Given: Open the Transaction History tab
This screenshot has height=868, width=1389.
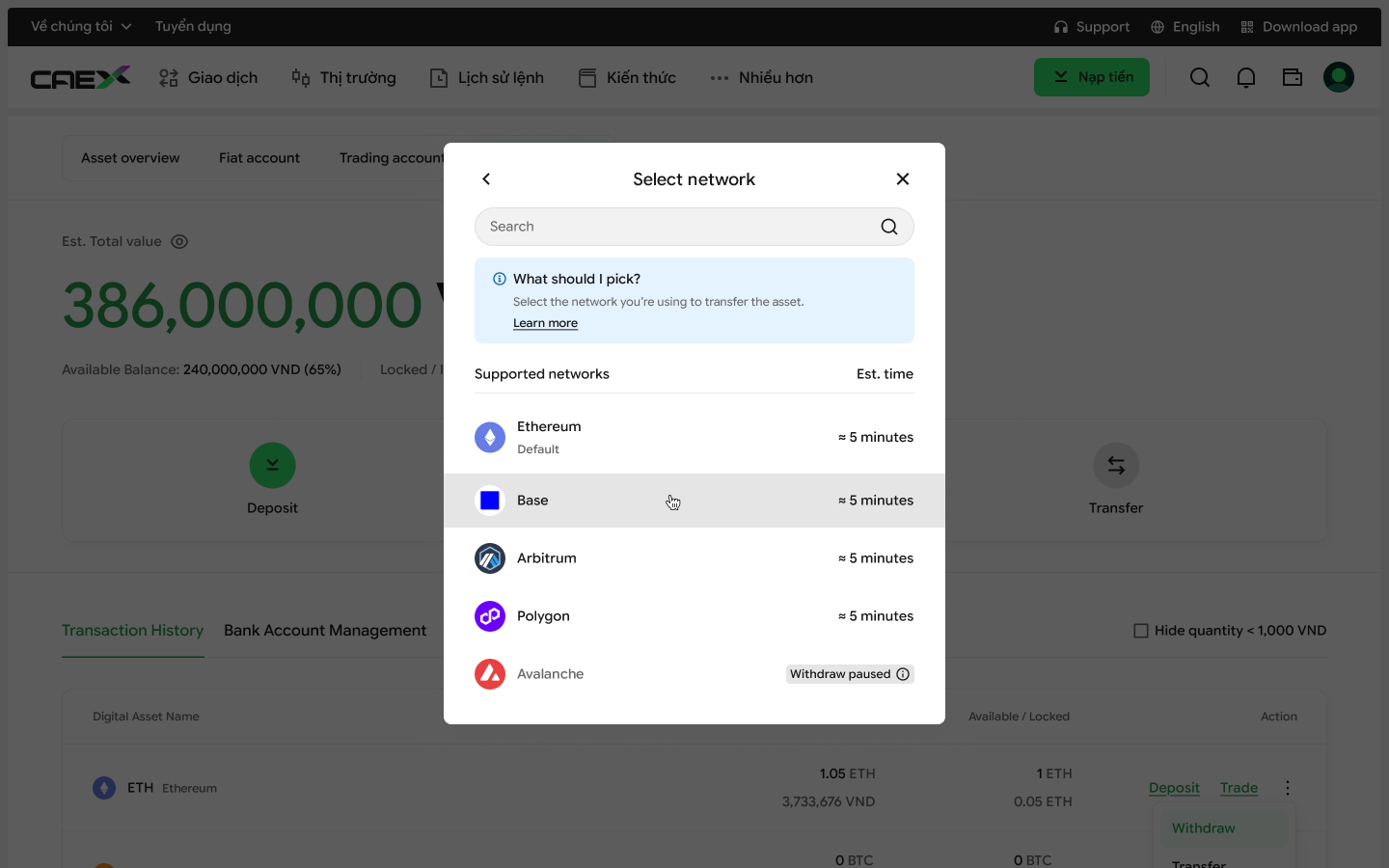Looking at the screenshot, I should coord(133,631).
